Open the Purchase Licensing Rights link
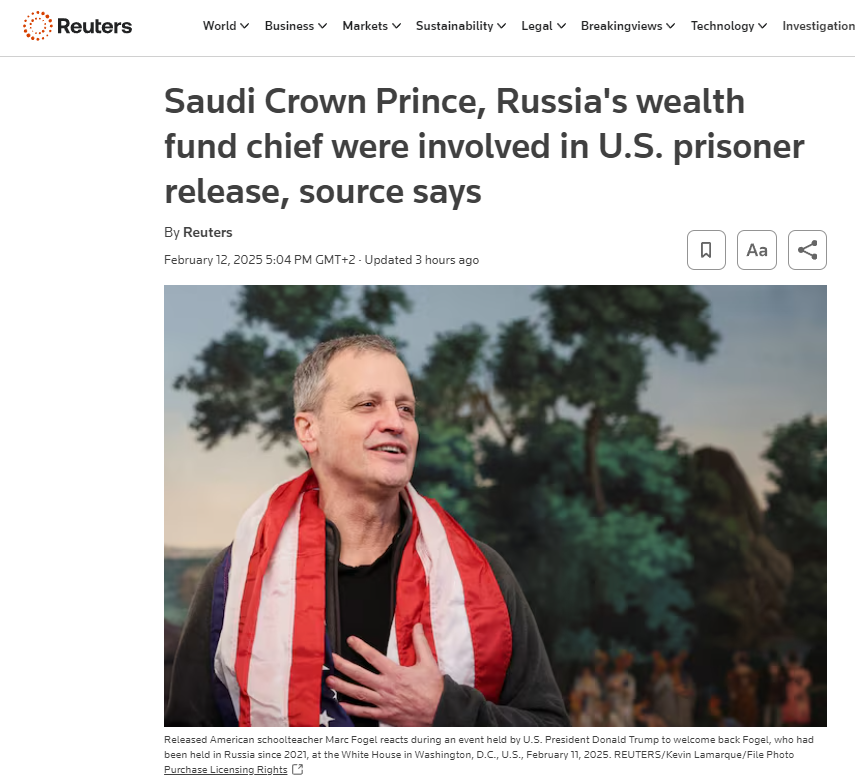 227,769
